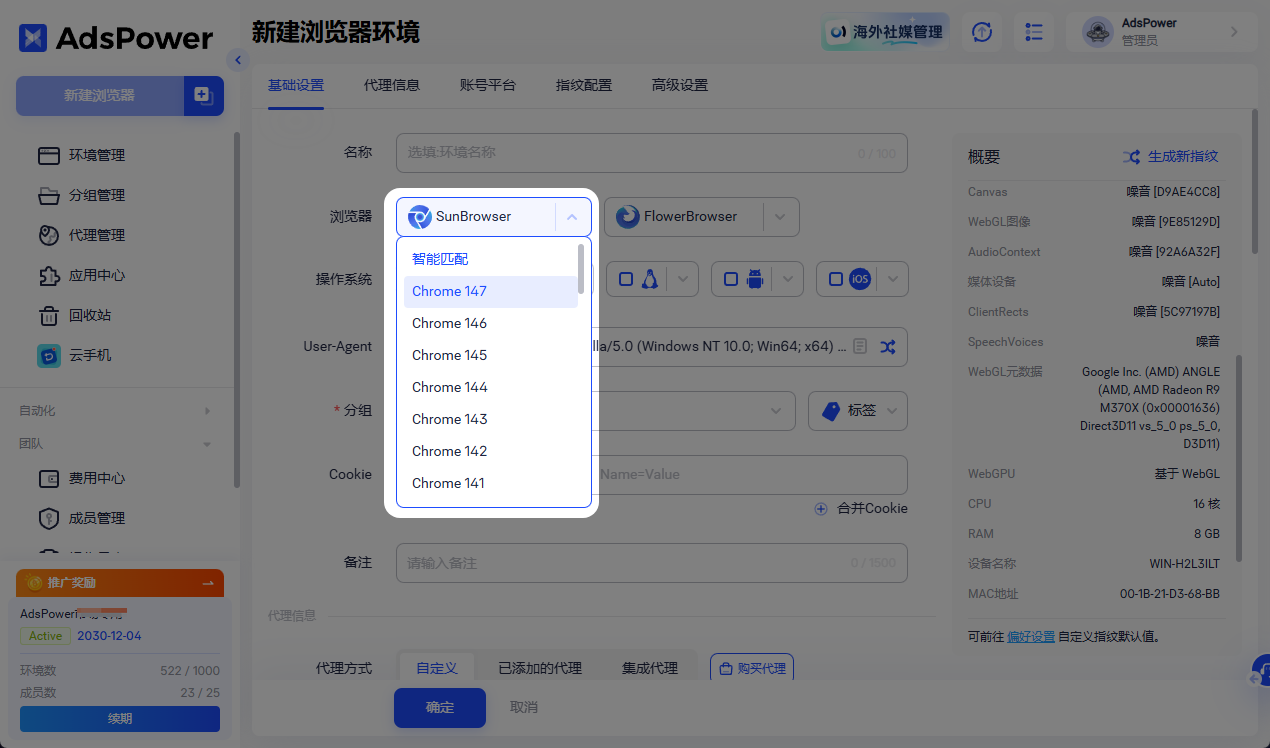Screen dimensions: 1270x748
Task: Switch to 指纹配置 tab
Action: pyautogui.click(x=584, y=85)
